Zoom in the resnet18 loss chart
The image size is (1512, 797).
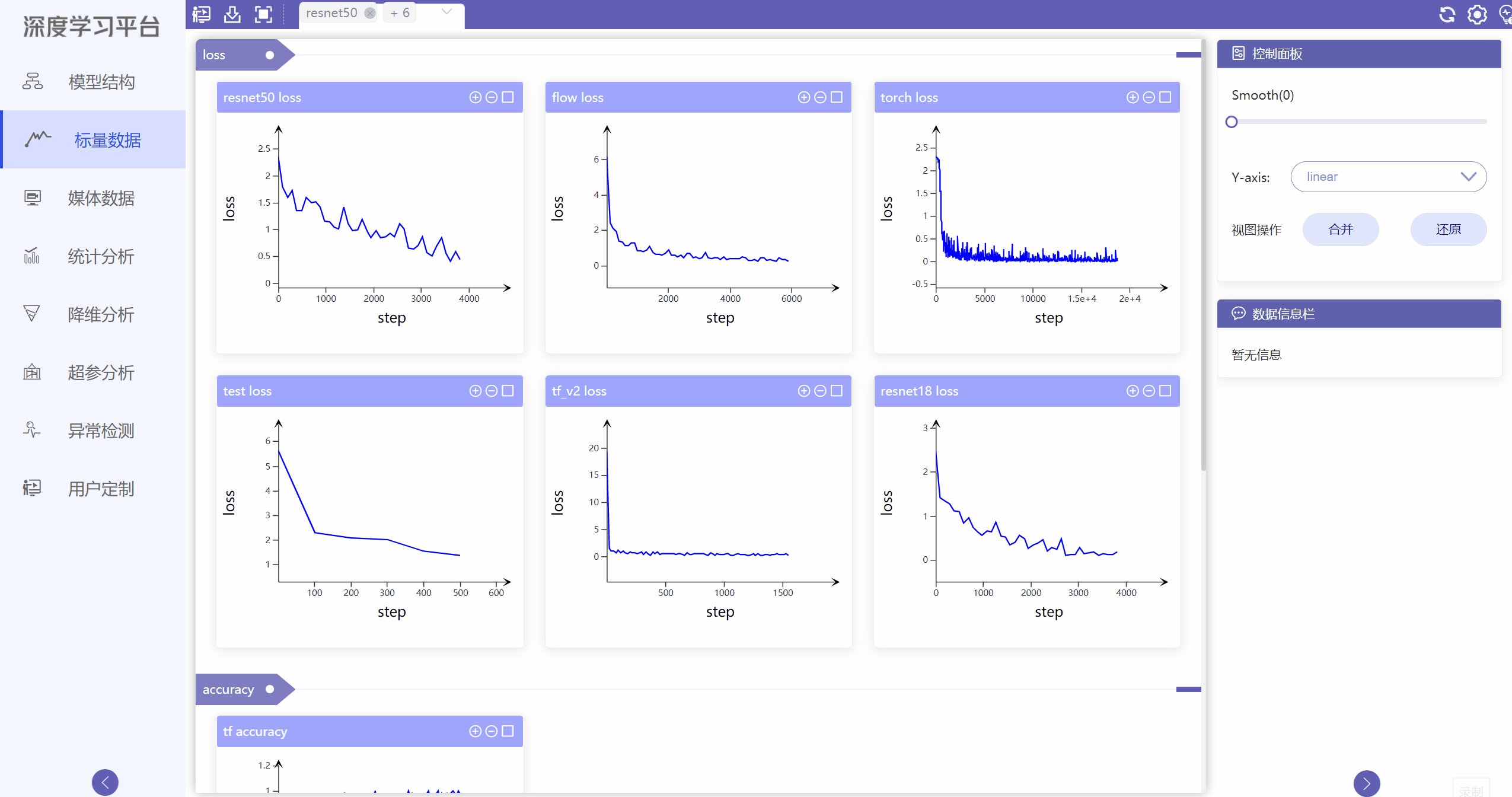pos(1133,391)
